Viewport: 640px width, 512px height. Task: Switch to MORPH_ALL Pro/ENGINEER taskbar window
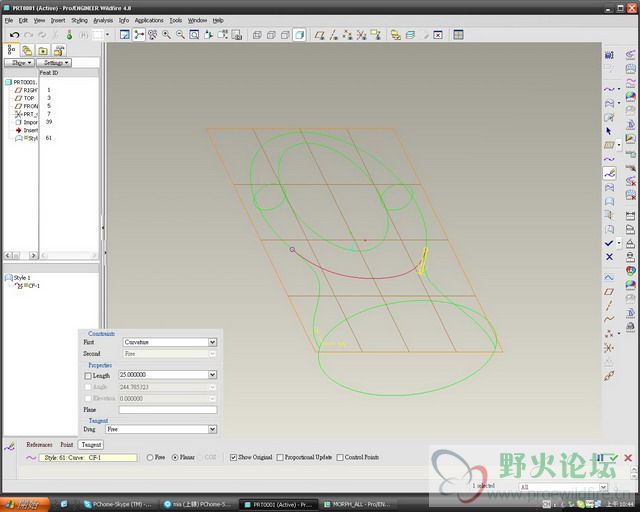tap(357, 505)
